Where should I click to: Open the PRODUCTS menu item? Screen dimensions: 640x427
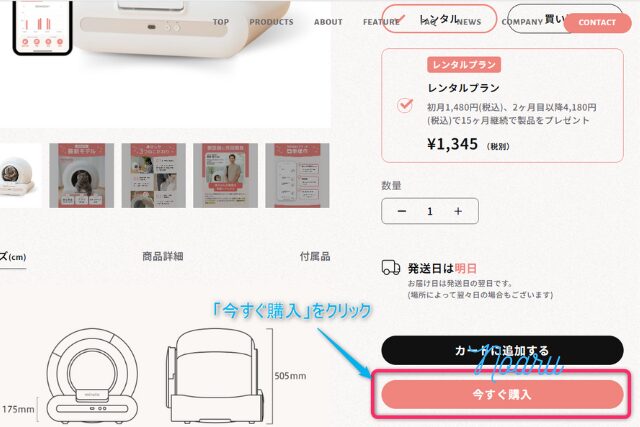coord(271,22)
